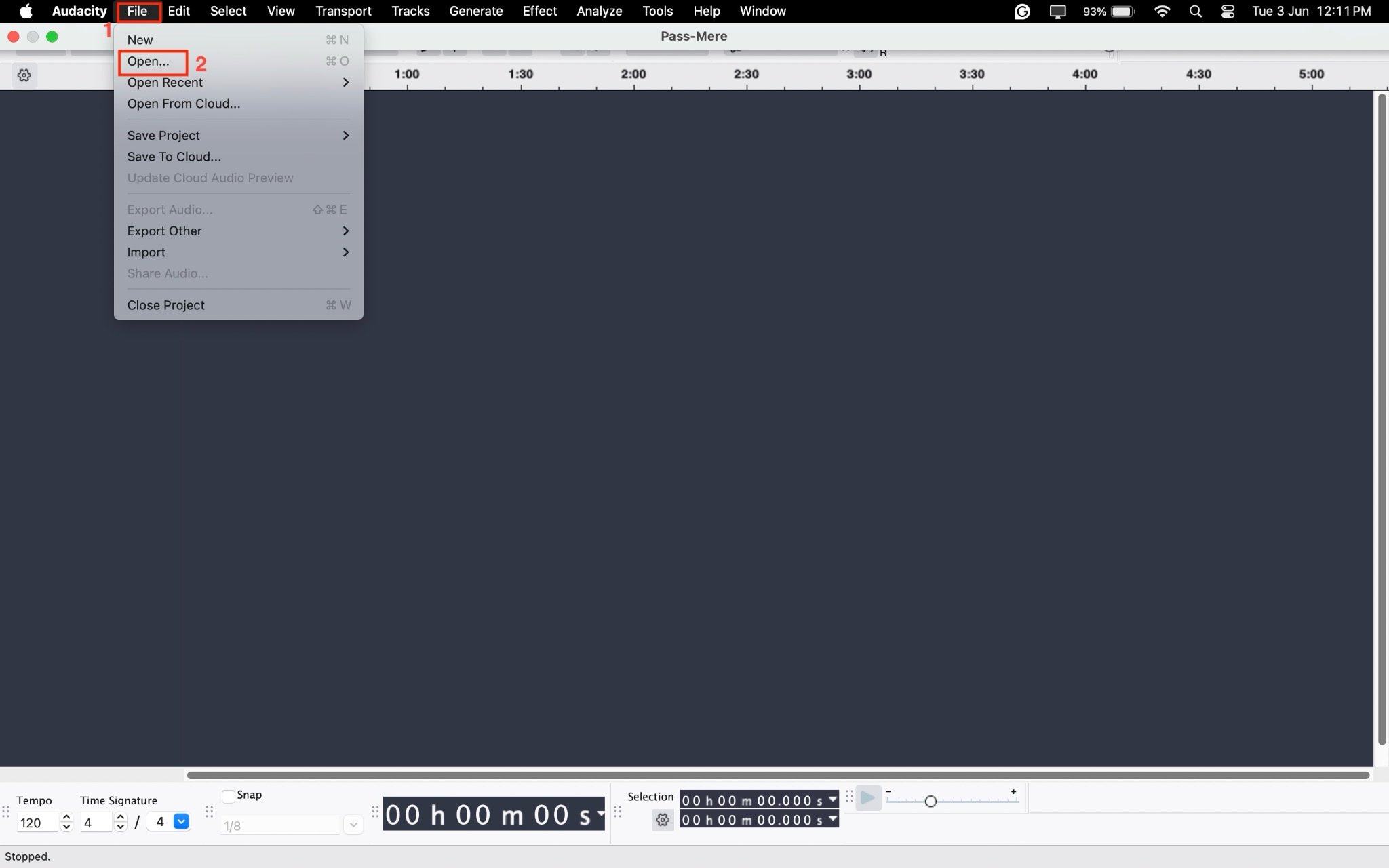This screenshot has width=1389, height=868.
Task: Expand the Import submenu
Action: (x=238, y=252)
